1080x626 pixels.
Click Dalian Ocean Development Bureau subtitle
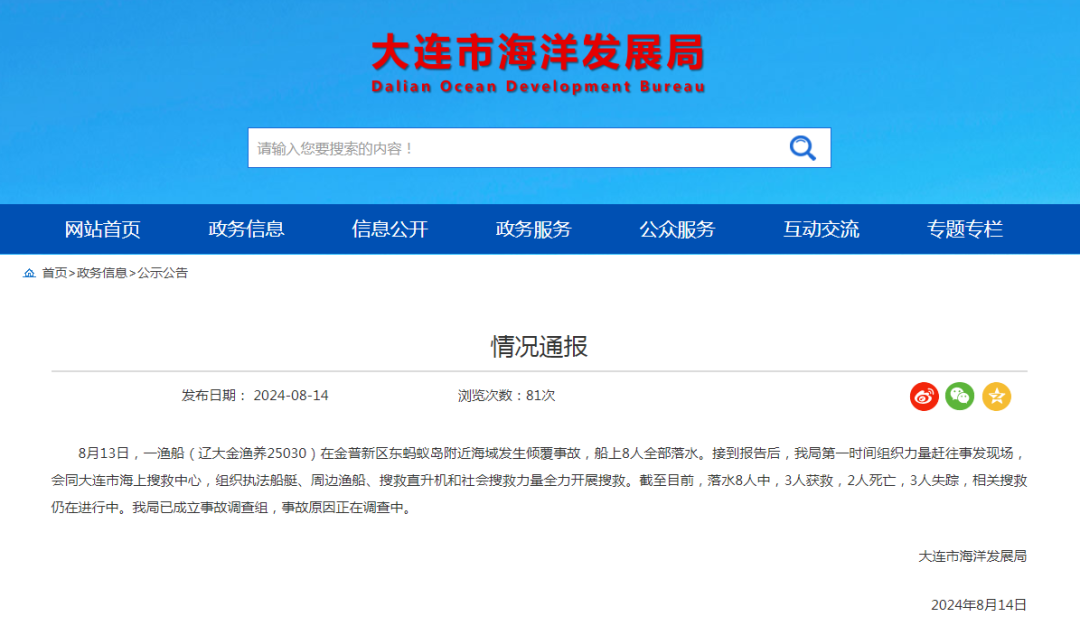pos(539,87)
